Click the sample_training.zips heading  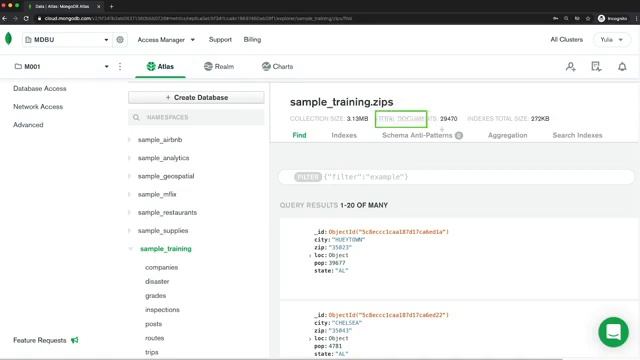point(342,102)
